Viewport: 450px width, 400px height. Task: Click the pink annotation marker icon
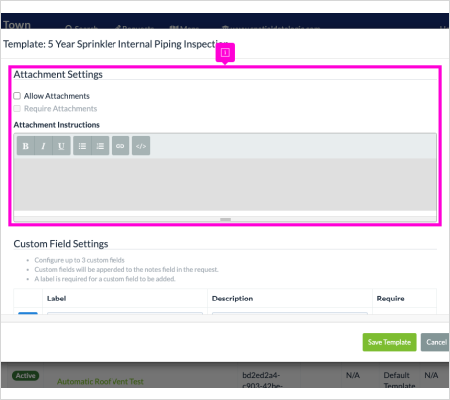click(225, 53)
